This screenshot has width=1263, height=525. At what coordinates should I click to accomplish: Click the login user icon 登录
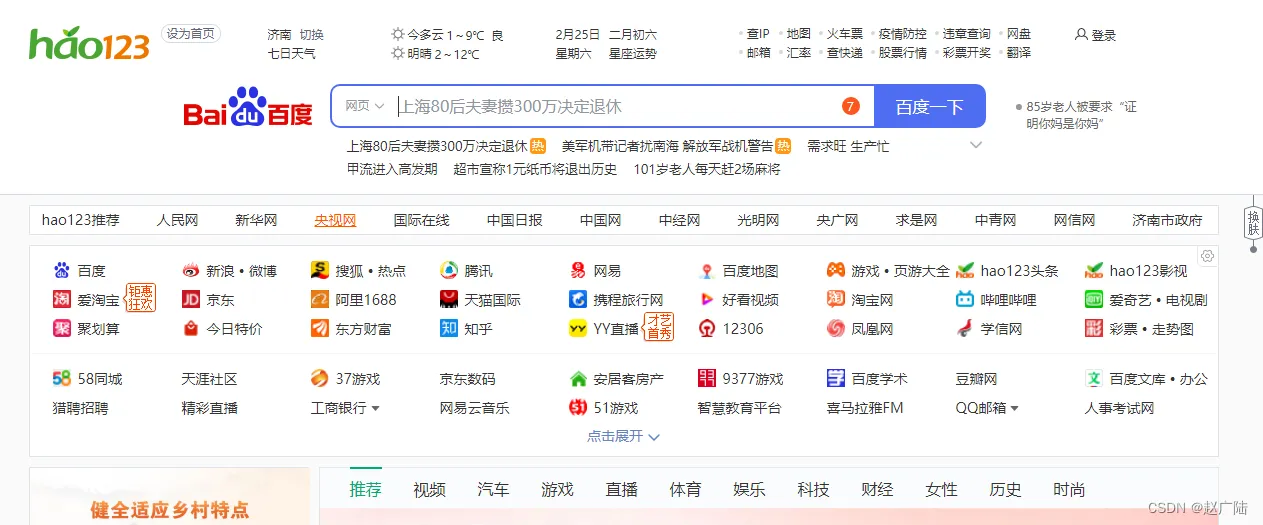(x=1081, y=34)
